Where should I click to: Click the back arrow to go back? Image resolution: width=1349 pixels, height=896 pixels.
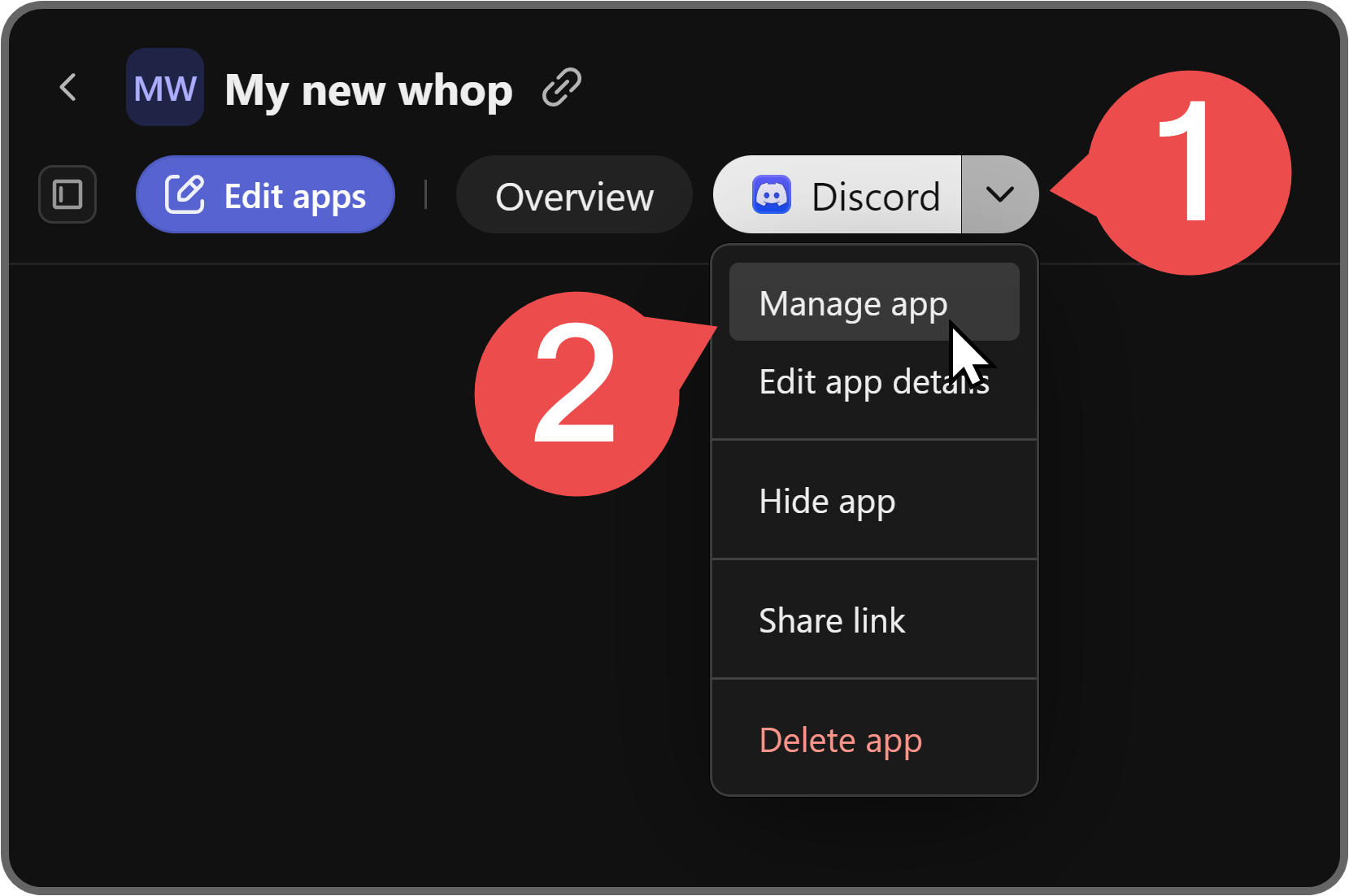pos(68,87)
